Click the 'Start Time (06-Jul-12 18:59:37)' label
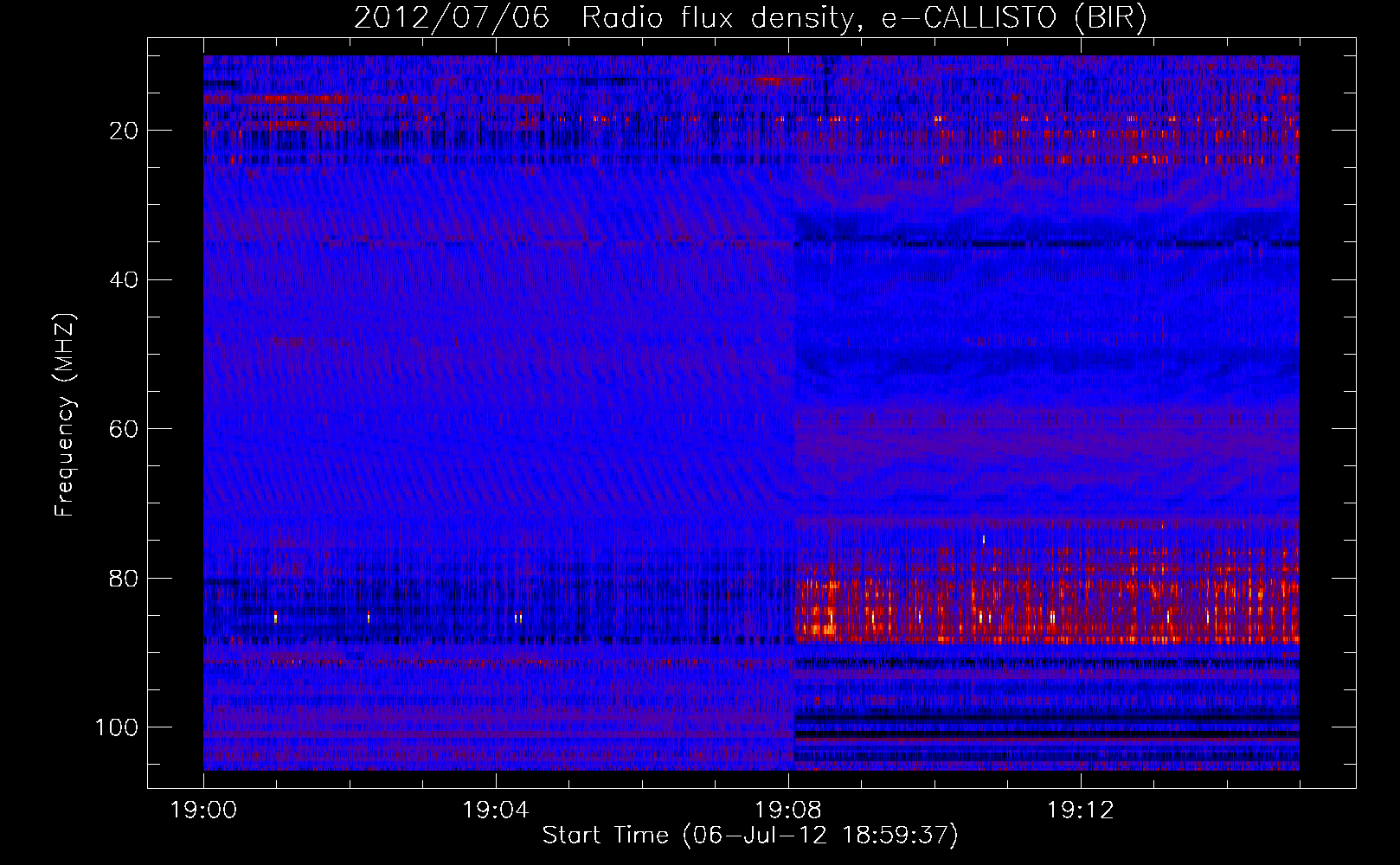Viewport: 1400px width, 865px height. click(x=750, y=836)
